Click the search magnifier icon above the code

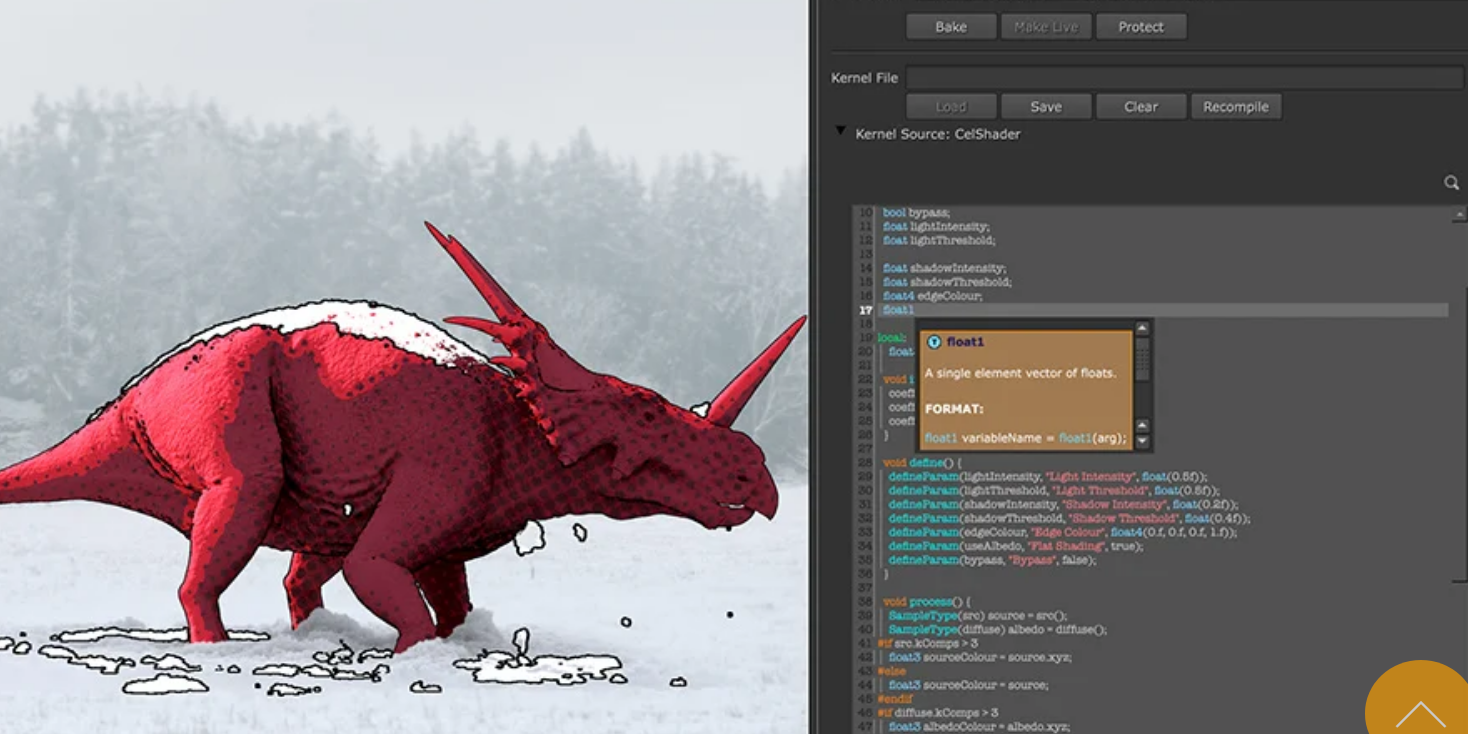click(x=1451, y=182)
